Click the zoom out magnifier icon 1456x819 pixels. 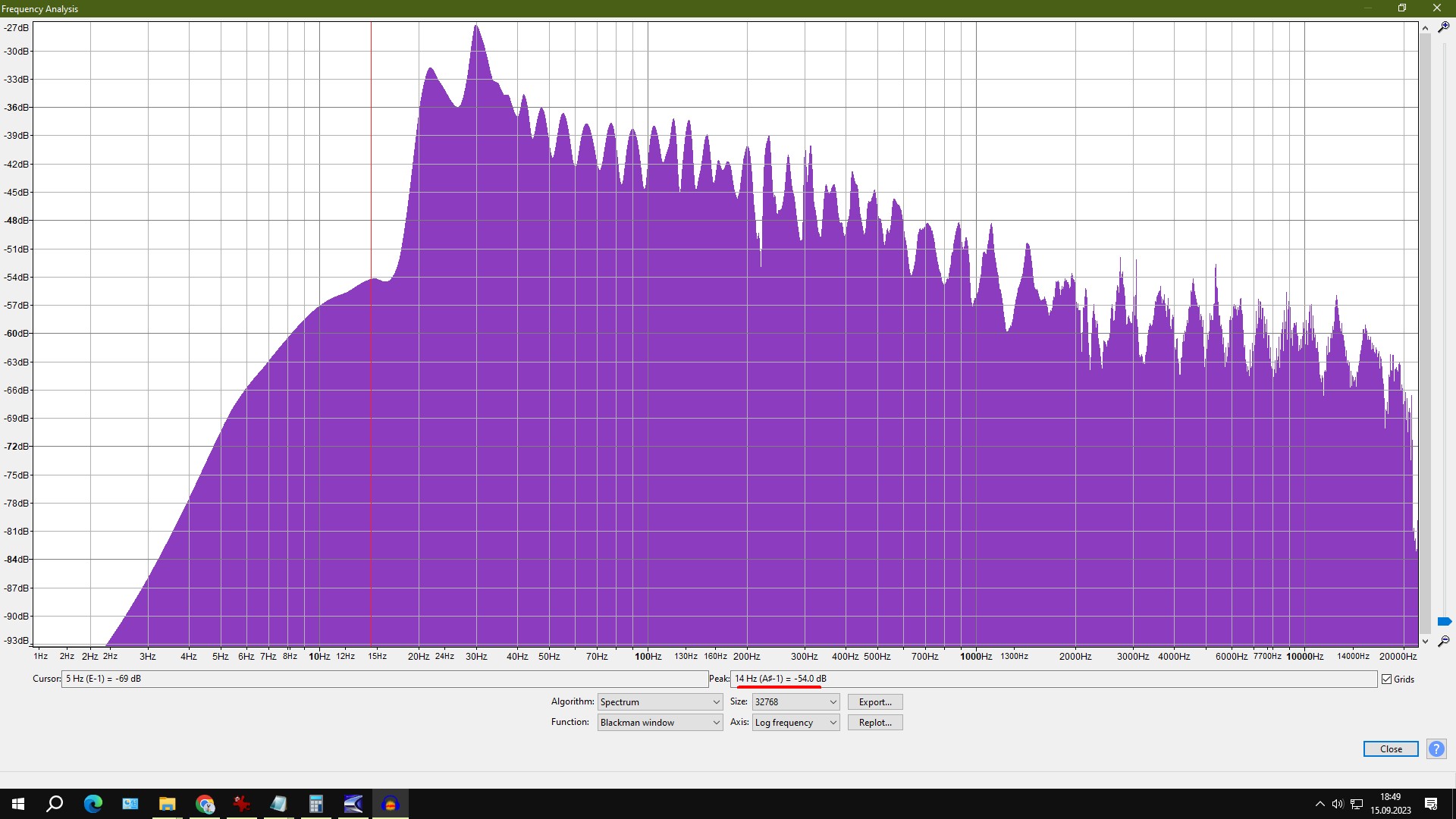tap(1443, 642)
